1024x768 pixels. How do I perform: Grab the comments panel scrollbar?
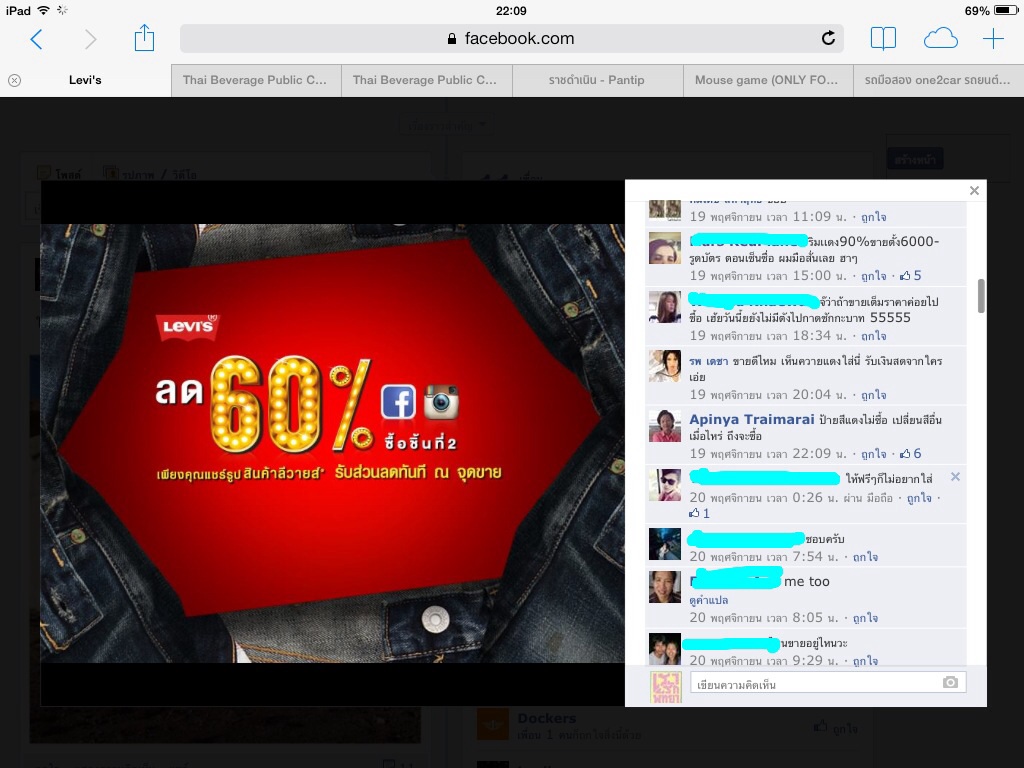point(981,296)
